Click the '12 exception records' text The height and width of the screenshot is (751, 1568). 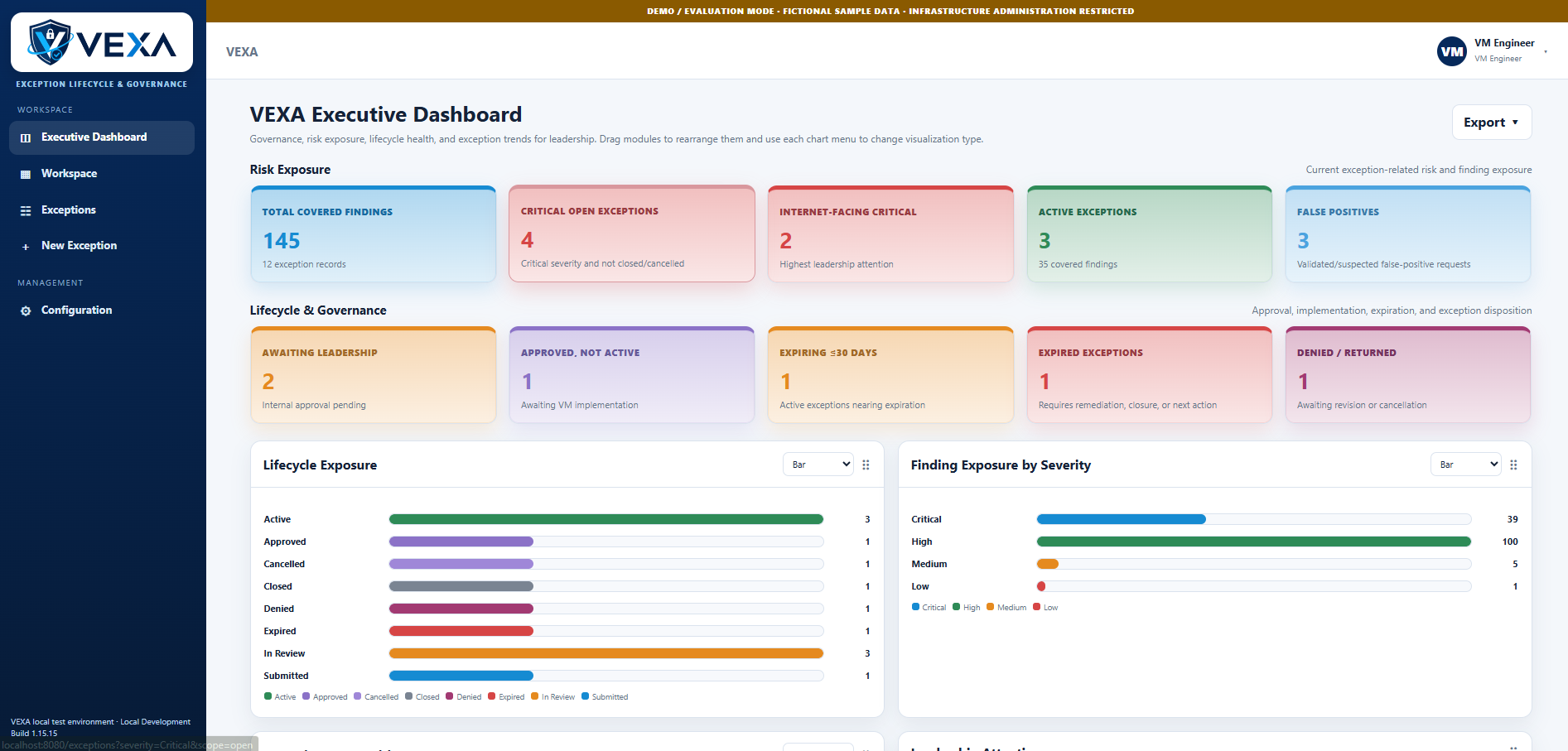coord(304,264)
